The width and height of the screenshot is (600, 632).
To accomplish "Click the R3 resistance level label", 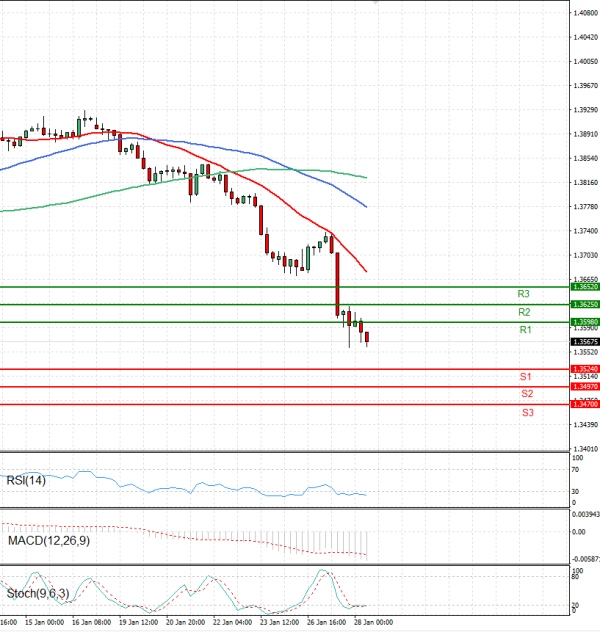I will tap(524, 294).
